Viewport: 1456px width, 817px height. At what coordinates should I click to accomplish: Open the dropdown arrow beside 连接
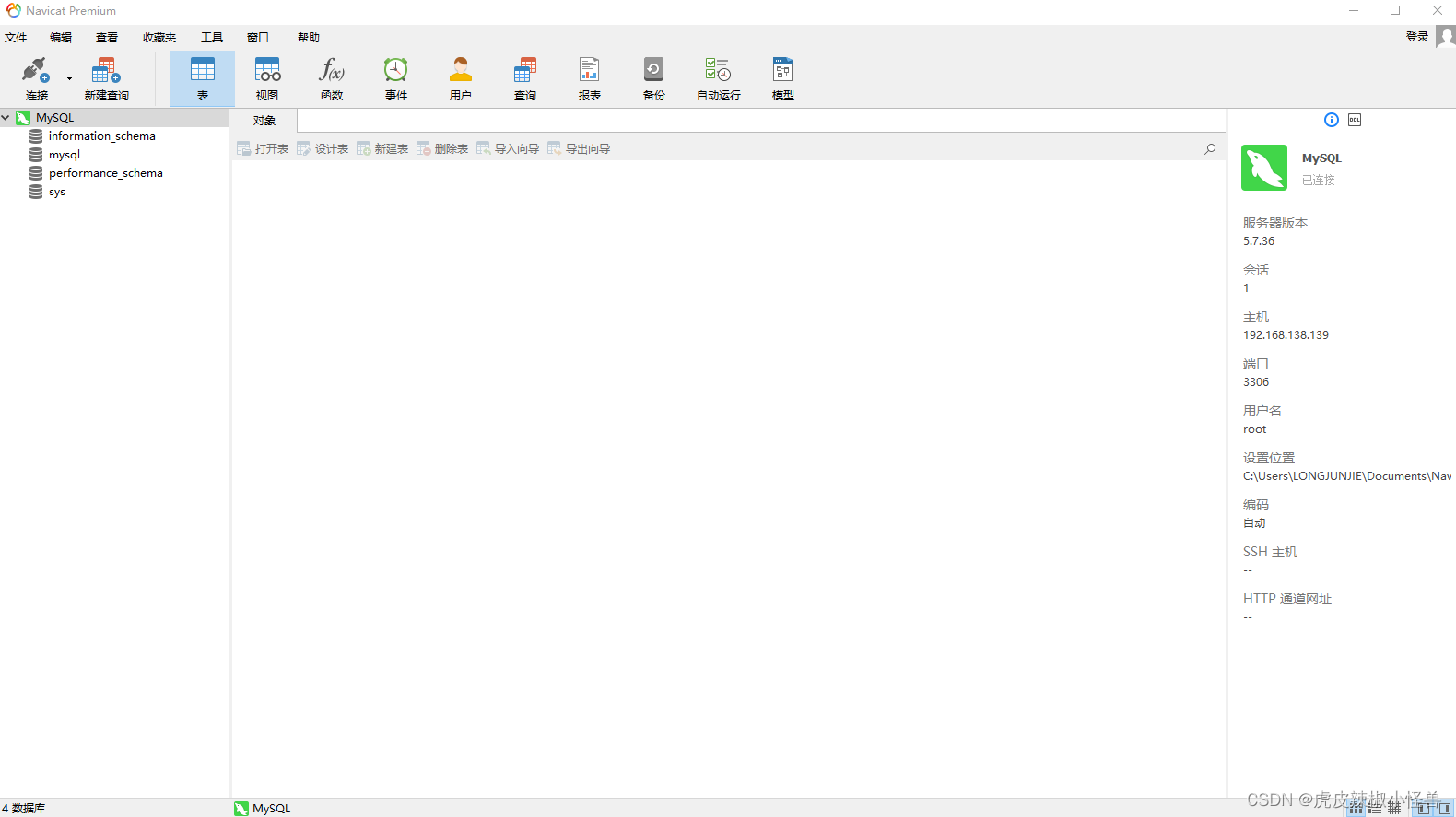click(x=69, y=78)
